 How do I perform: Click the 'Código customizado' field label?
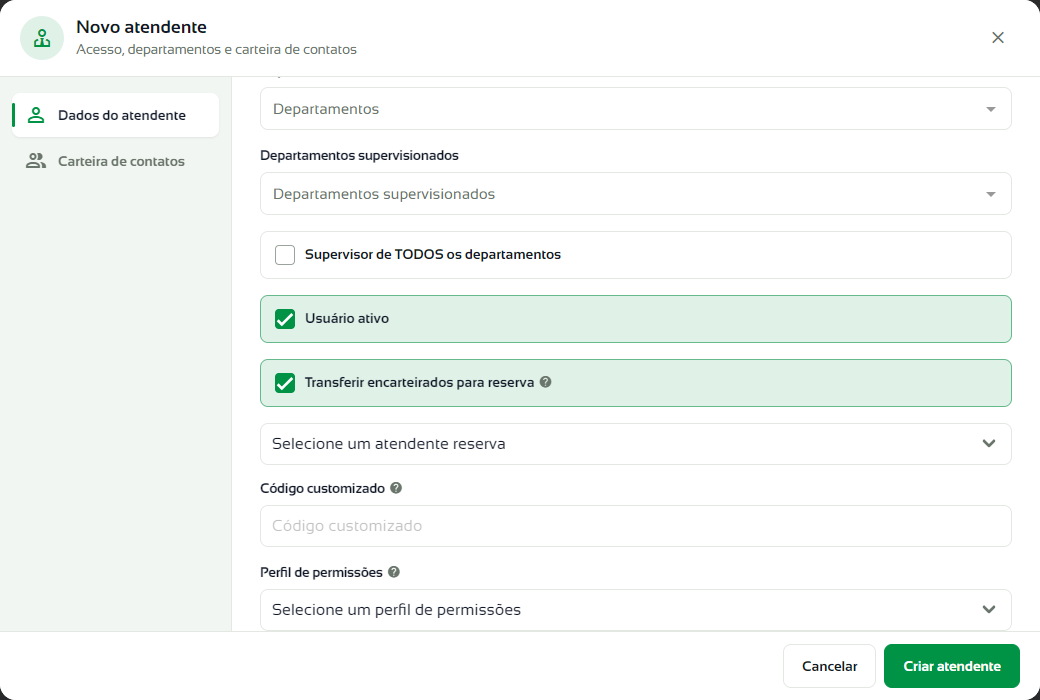click(322, 488)
